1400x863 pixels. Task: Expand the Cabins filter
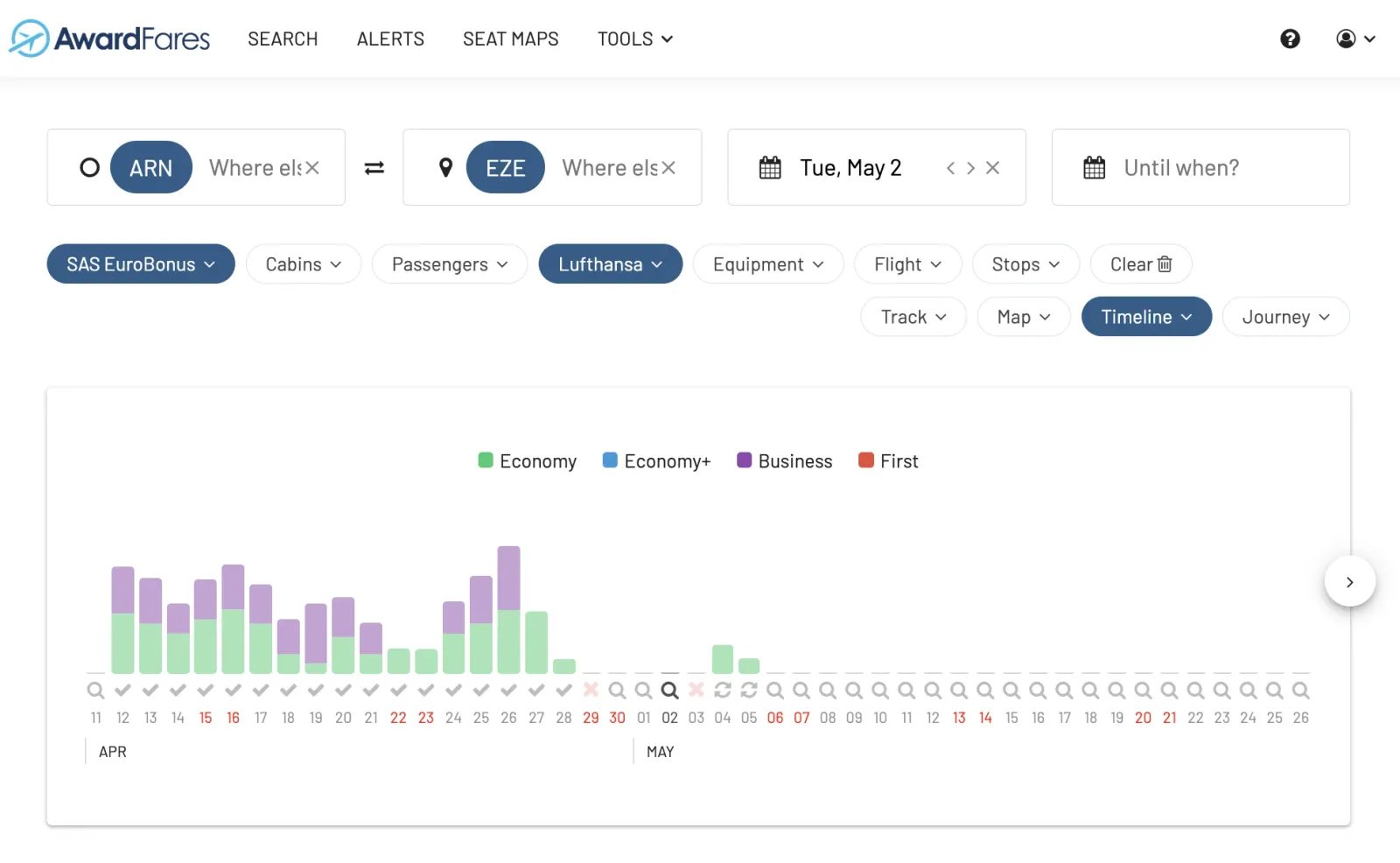click(304, 263)
